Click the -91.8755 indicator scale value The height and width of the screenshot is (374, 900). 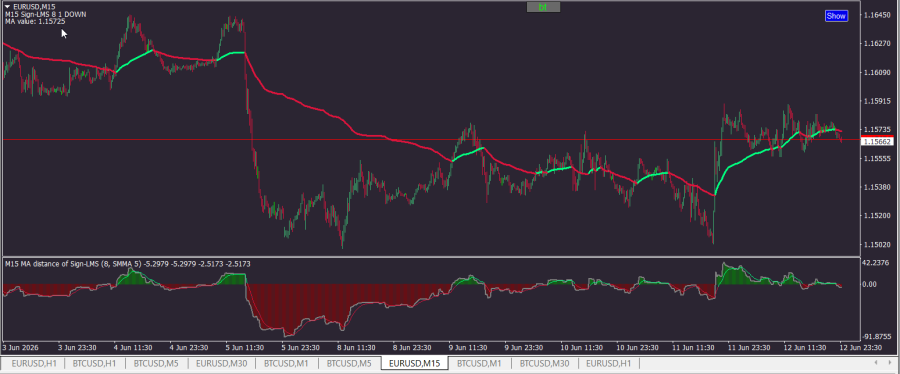876,336
